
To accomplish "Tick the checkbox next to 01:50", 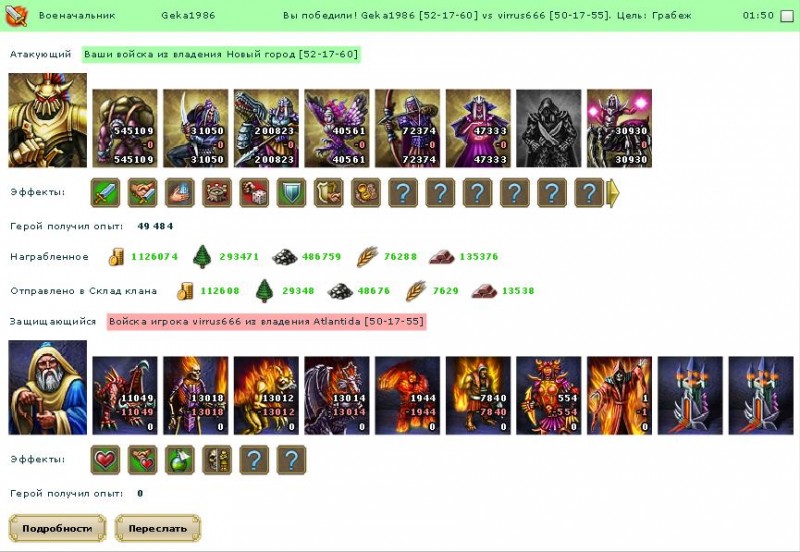I will [x=787, y=16].
